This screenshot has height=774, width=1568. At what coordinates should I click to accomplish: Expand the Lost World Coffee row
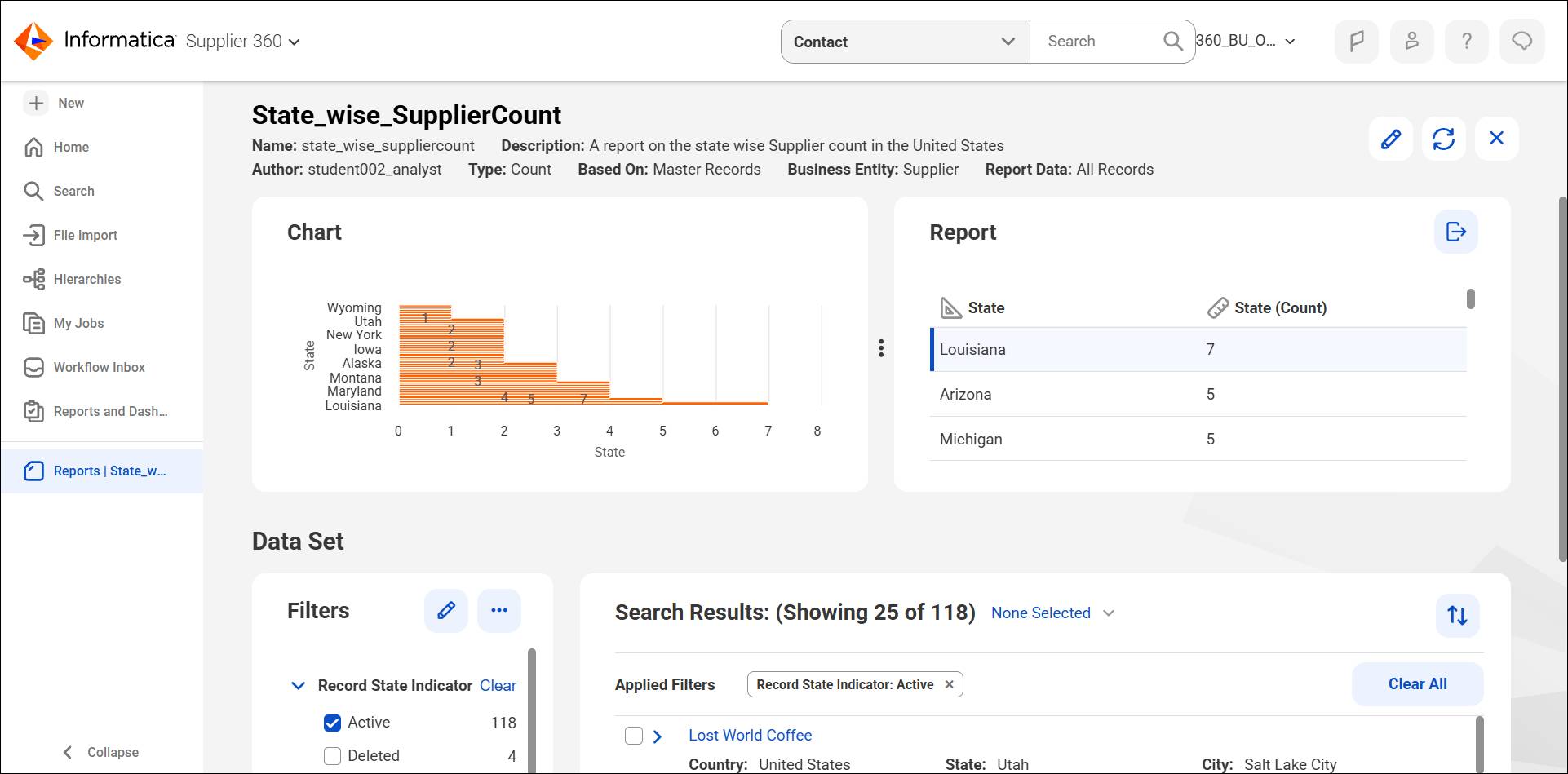(658, 736)
